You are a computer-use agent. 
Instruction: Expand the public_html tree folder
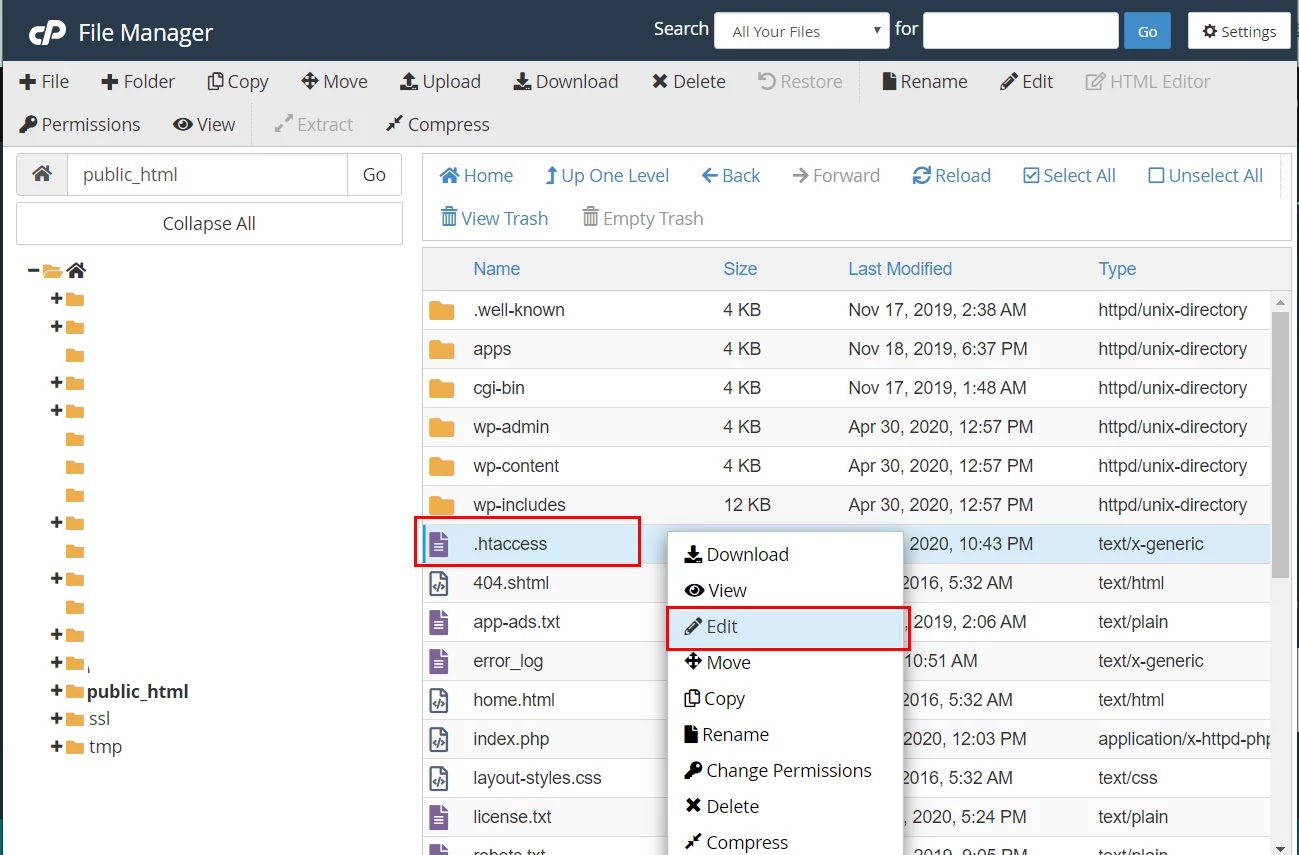coord(56,691)
